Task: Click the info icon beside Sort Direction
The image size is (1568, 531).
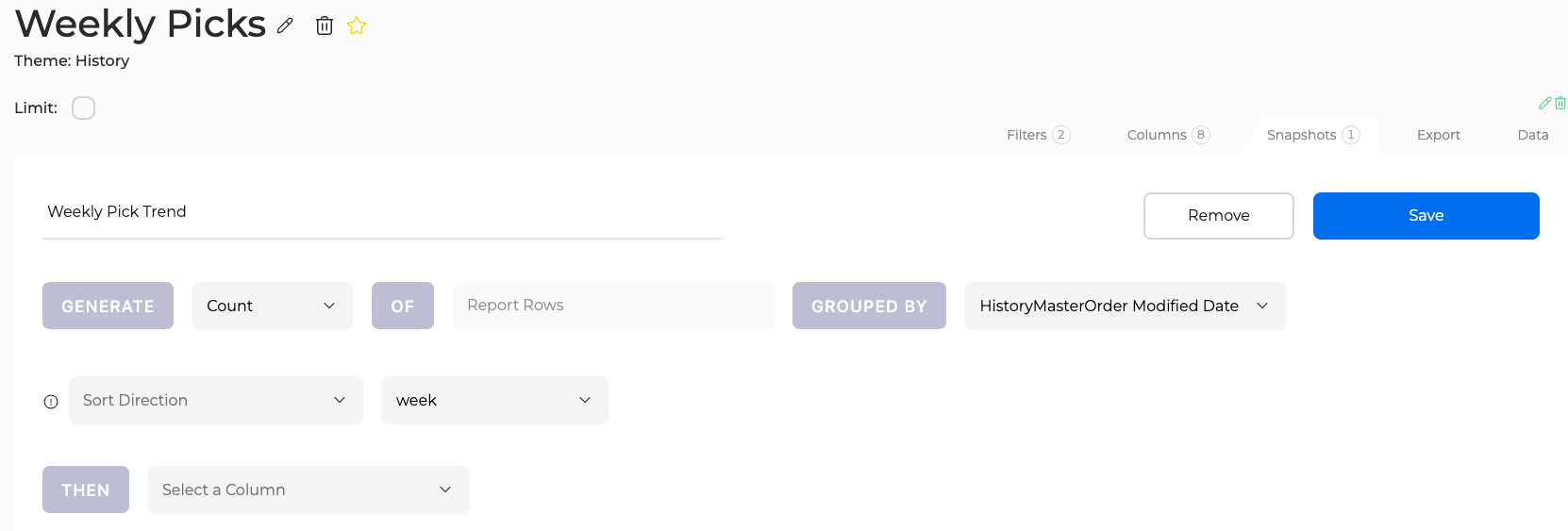Action: point(51,402)
